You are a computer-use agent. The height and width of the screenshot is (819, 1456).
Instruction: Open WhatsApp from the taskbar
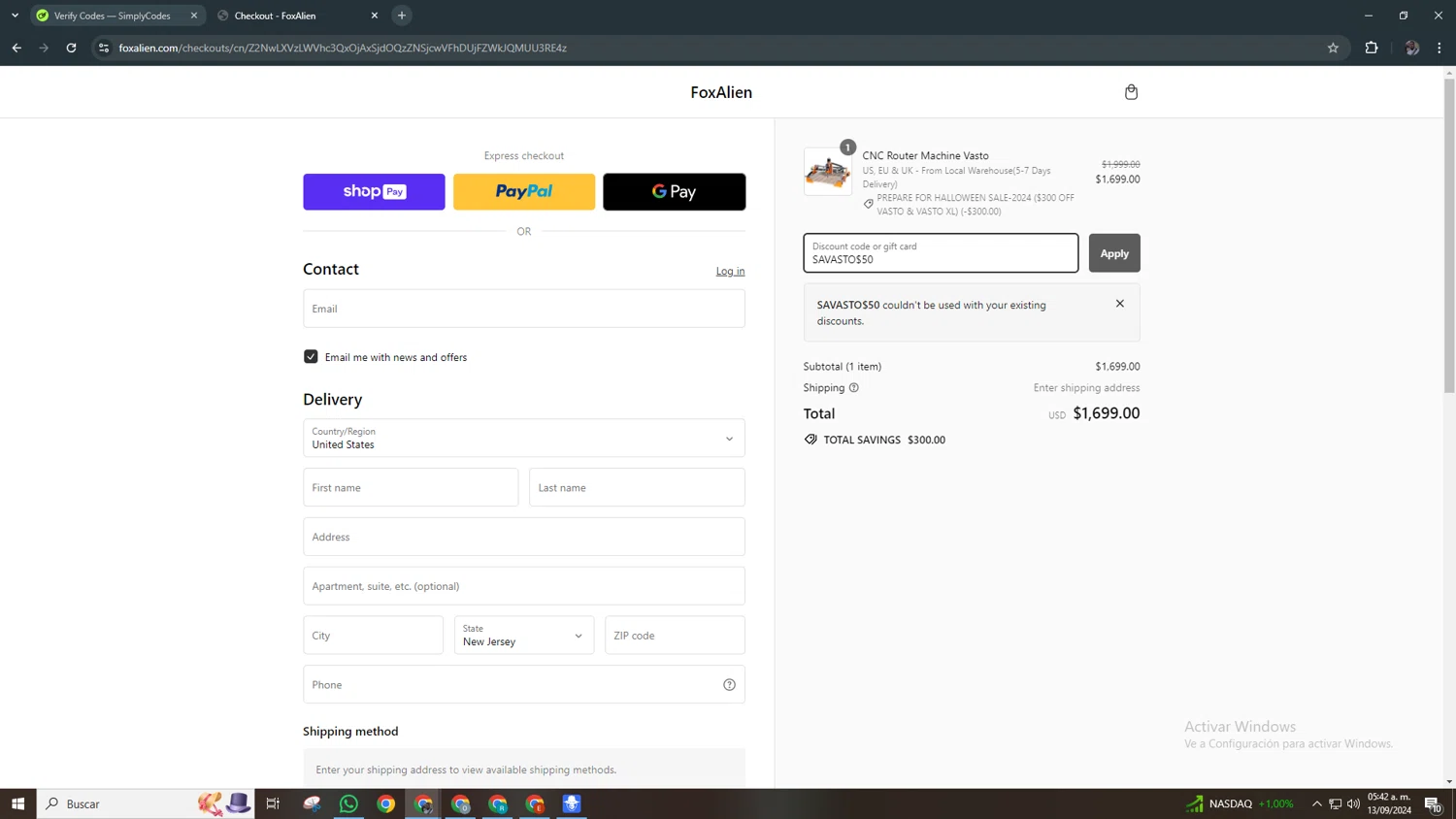click(x=348, y=803)
